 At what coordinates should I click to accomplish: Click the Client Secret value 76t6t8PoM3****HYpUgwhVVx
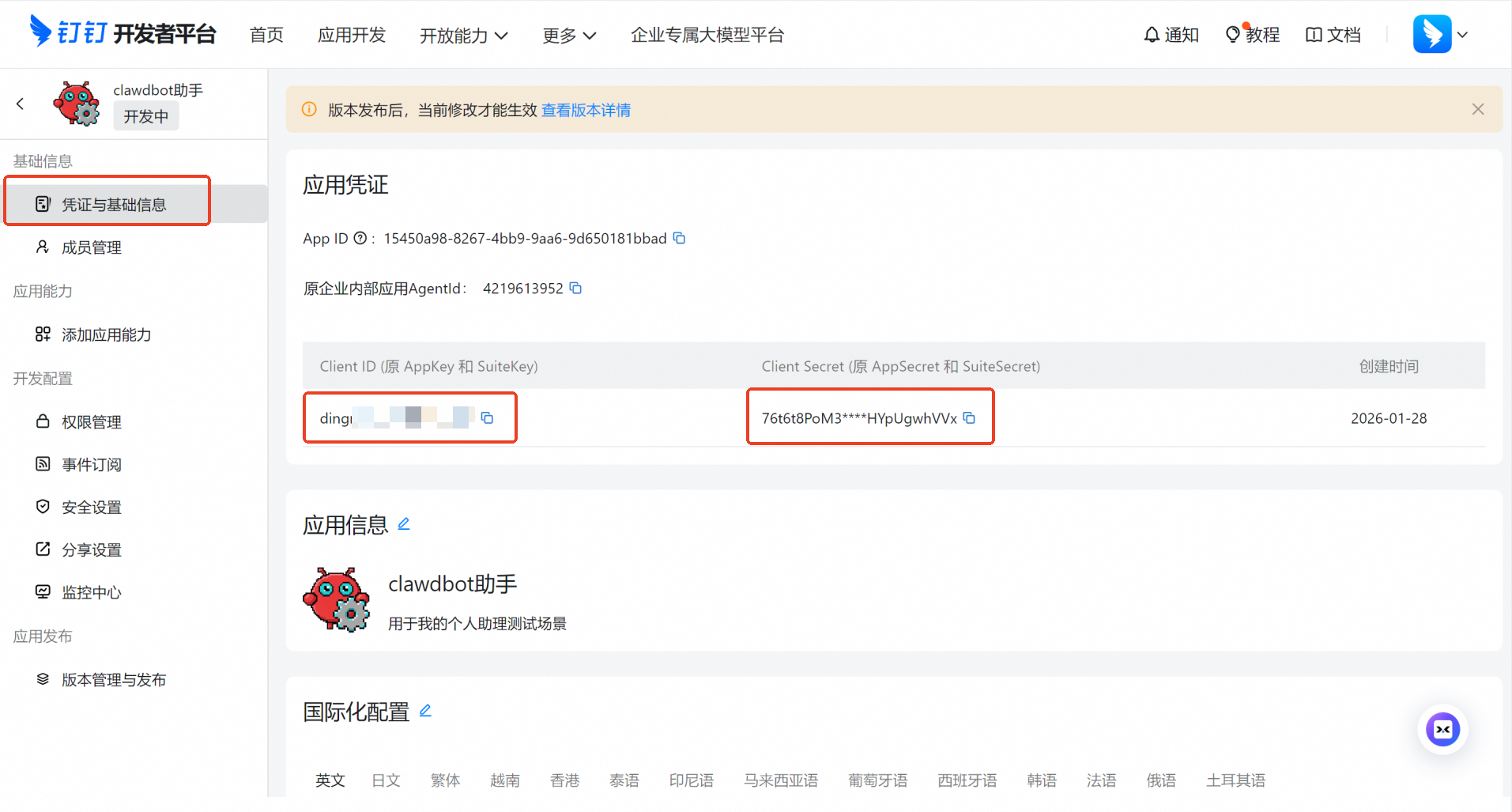859,418
